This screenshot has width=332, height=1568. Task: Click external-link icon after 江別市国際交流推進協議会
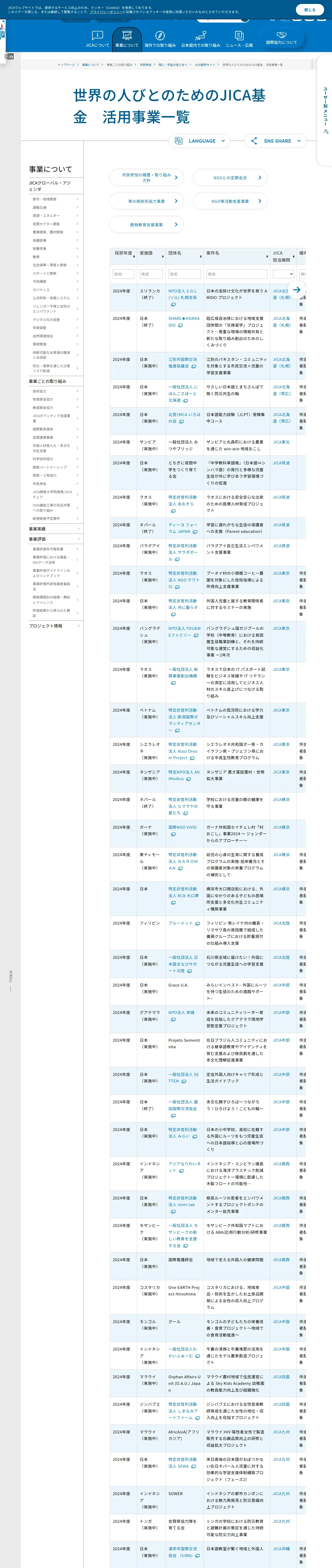194,366
